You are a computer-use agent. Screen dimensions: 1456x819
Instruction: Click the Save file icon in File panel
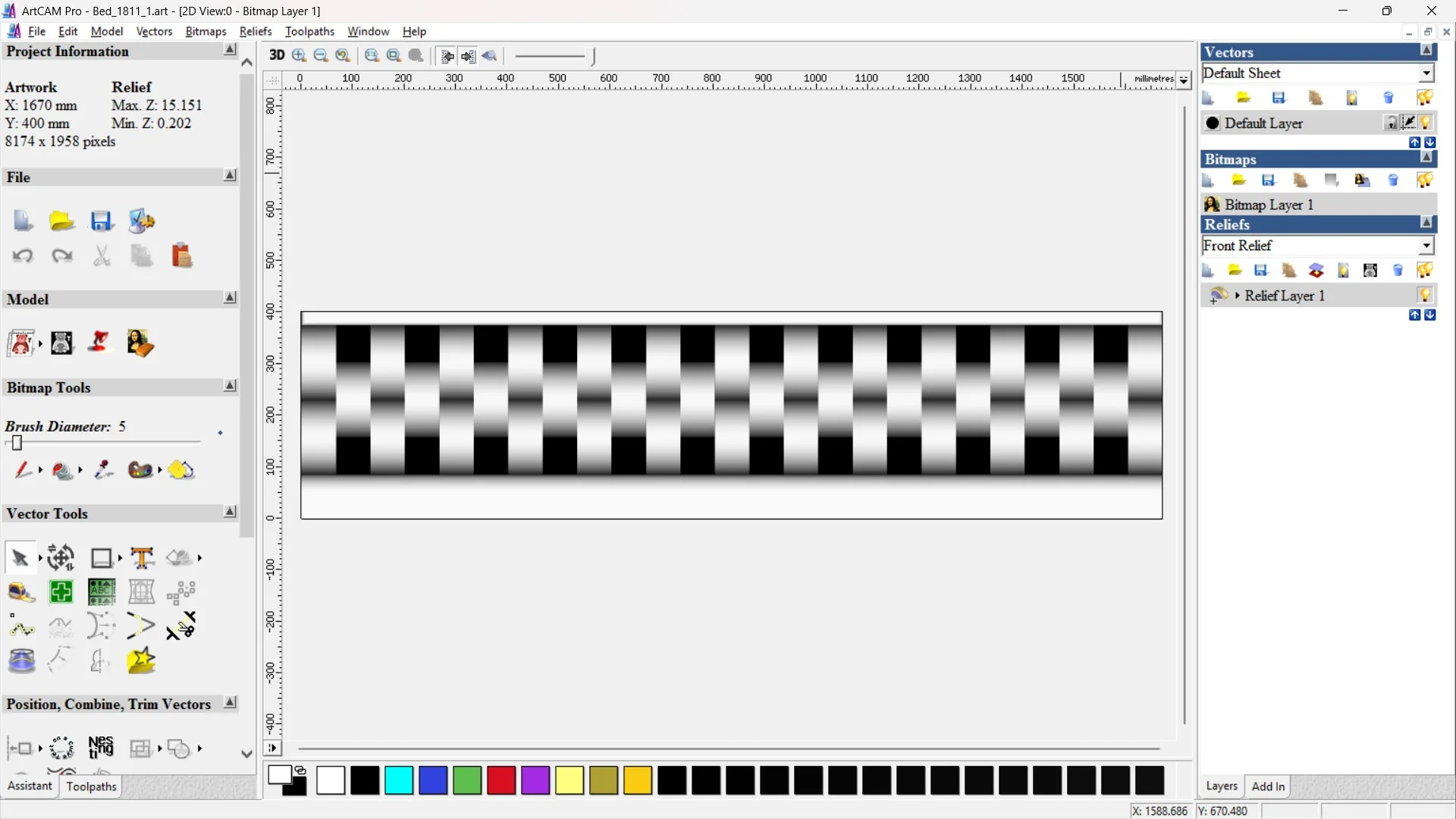click(x=102, y=221)
